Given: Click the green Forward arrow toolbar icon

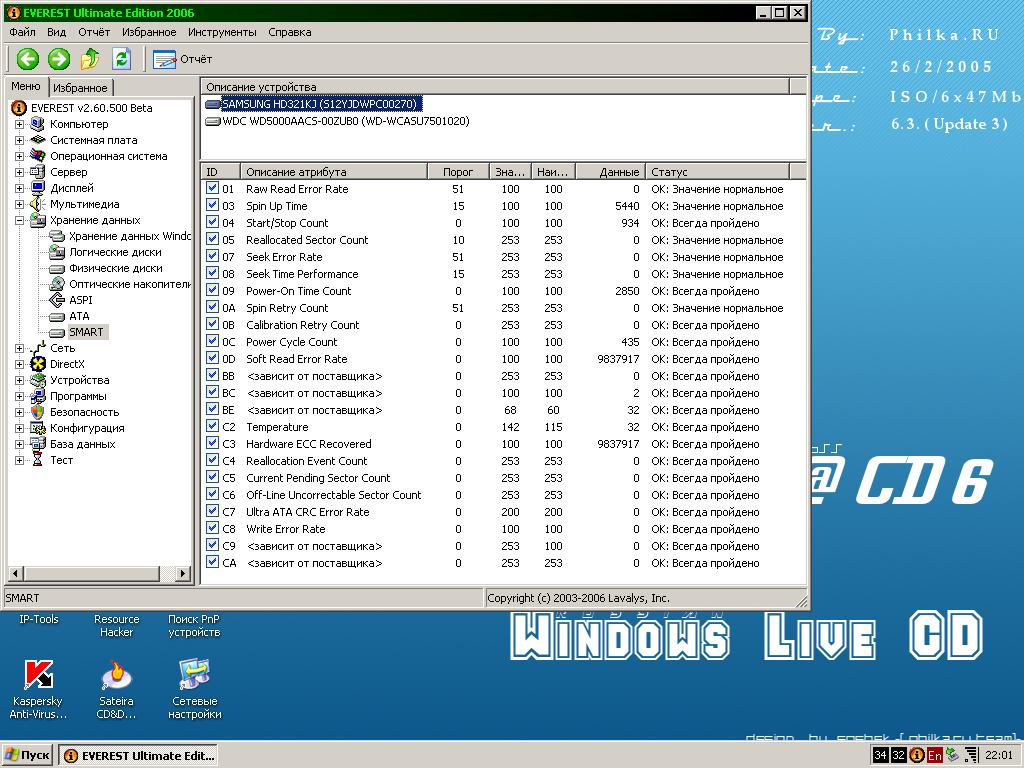Looking at the screenshot, I should (59, 59).
